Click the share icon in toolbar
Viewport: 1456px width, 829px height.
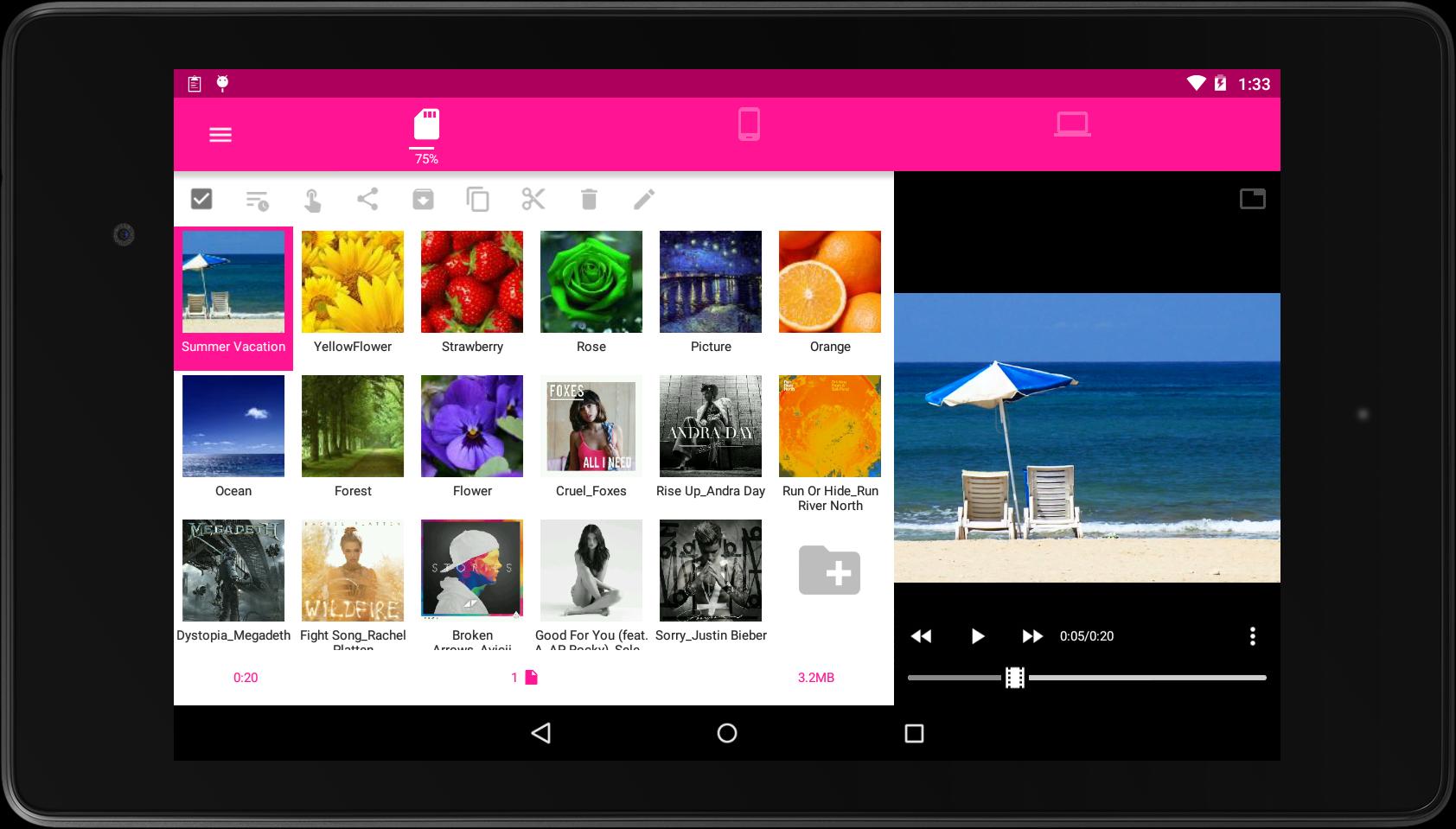coord(367,199)
